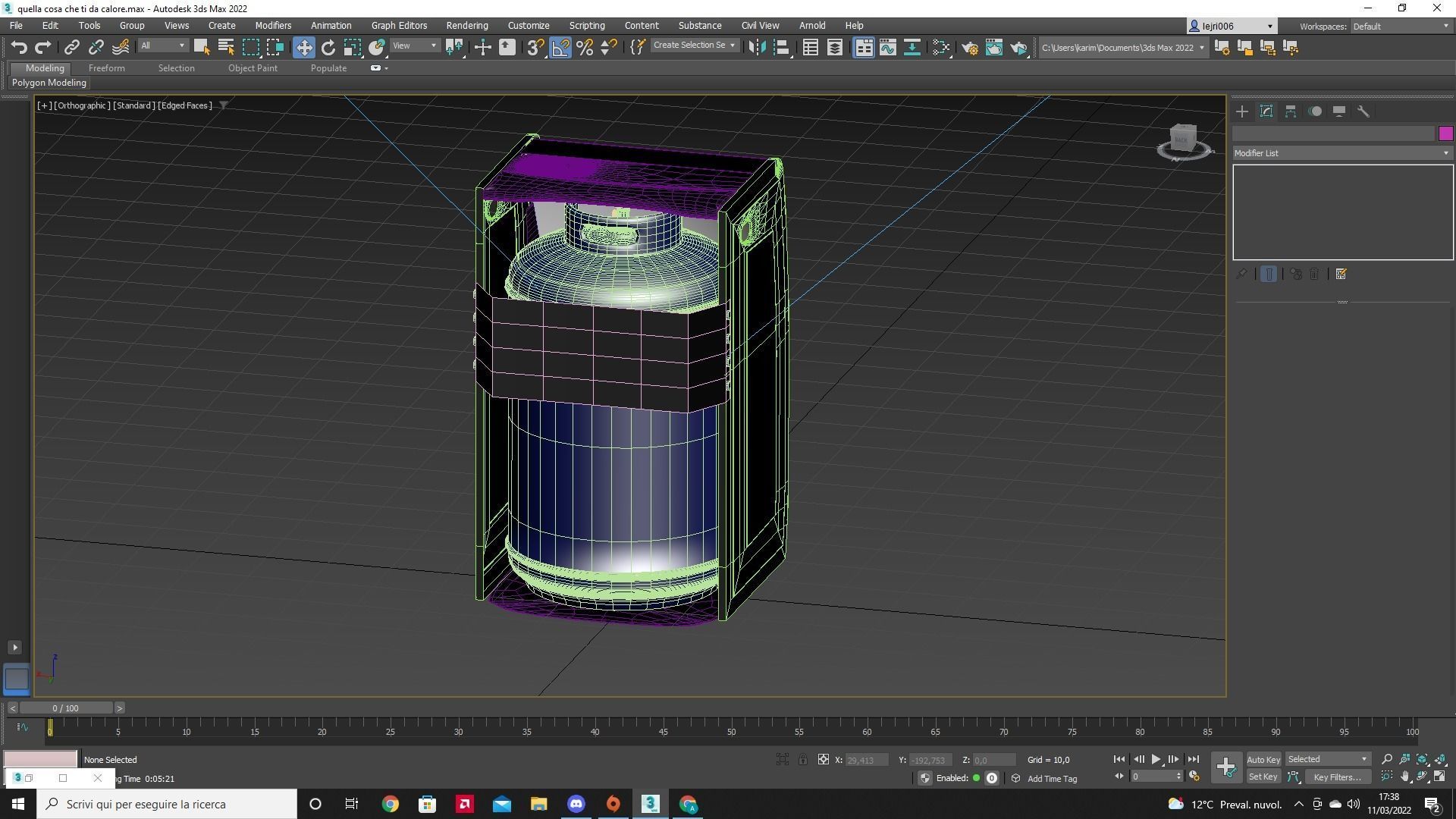Click the Key Filters button
1456x819 pixels.
(1338, 777)
